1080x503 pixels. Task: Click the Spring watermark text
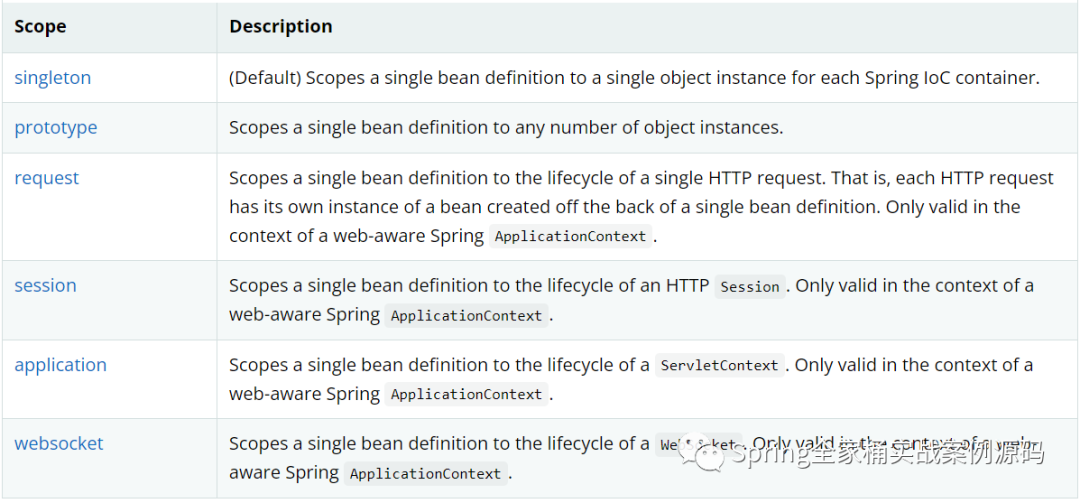tap(888, 454)
